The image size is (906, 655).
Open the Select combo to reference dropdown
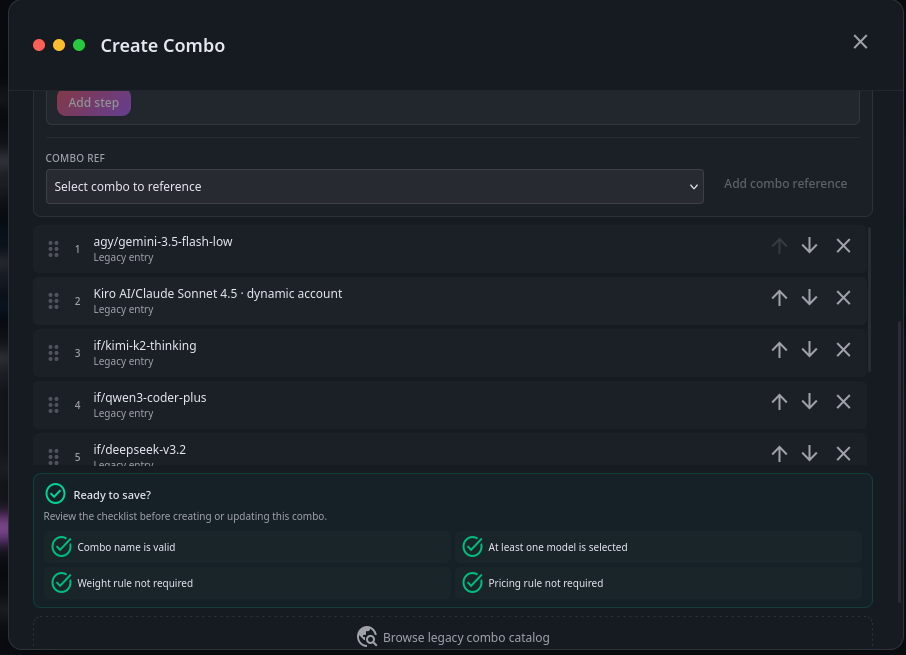(x=374, y=187)
